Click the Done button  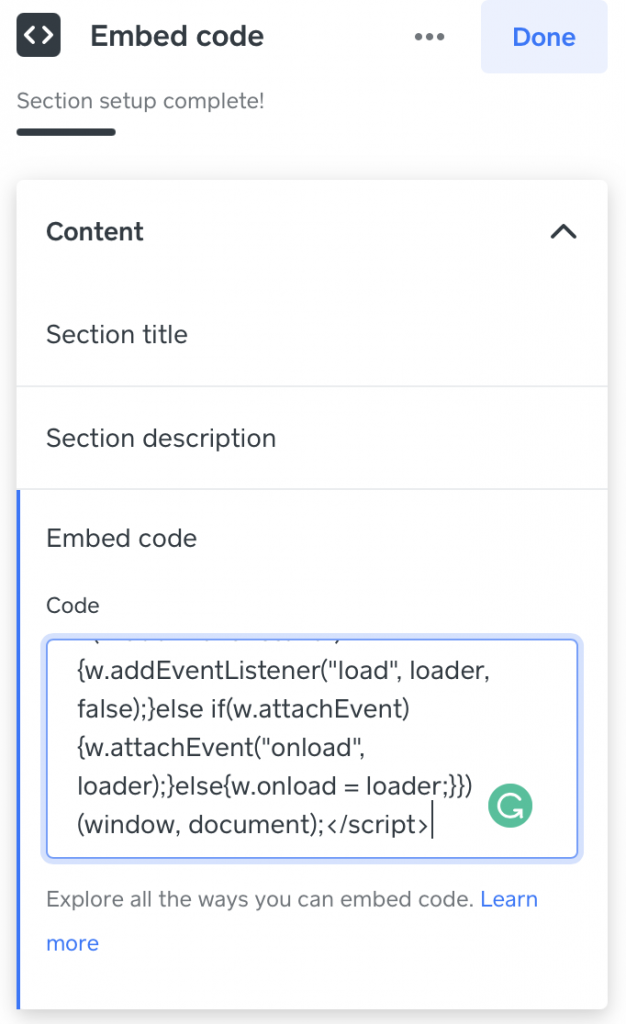point(543,37)
